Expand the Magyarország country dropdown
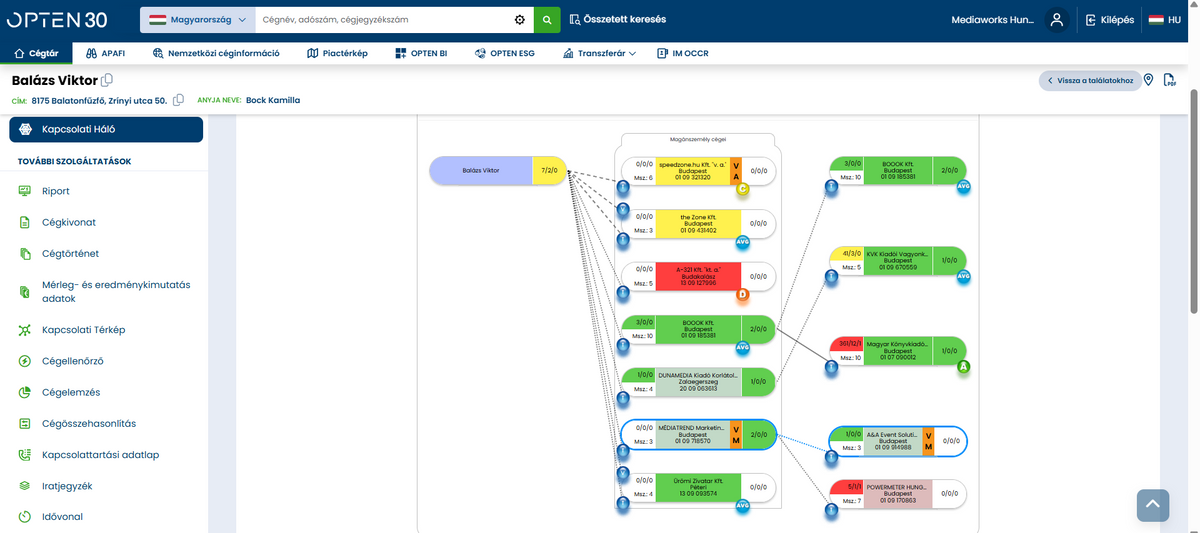Screen dimensions: 1200x533 [197, 20]
